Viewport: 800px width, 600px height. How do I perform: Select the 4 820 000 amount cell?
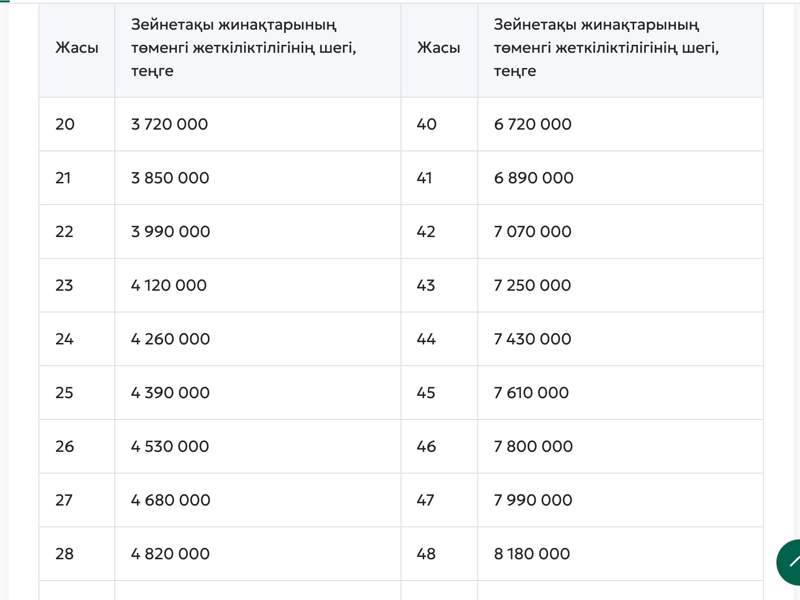[168, 553]
